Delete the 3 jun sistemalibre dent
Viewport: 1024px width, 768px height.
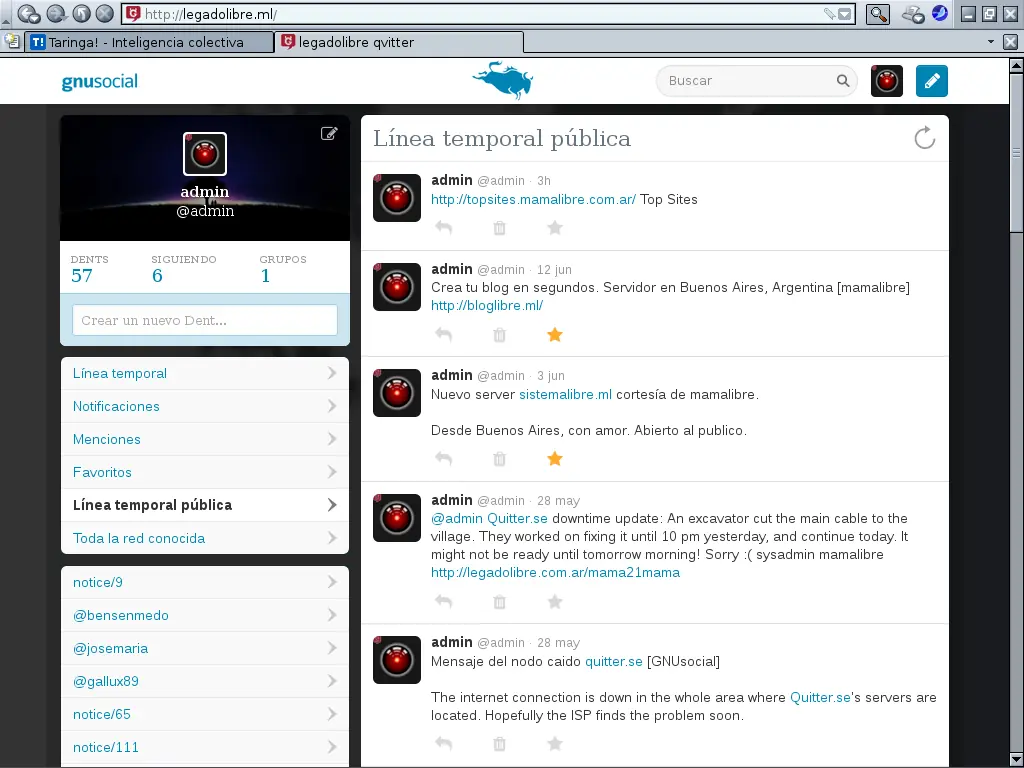coord(500,459)
